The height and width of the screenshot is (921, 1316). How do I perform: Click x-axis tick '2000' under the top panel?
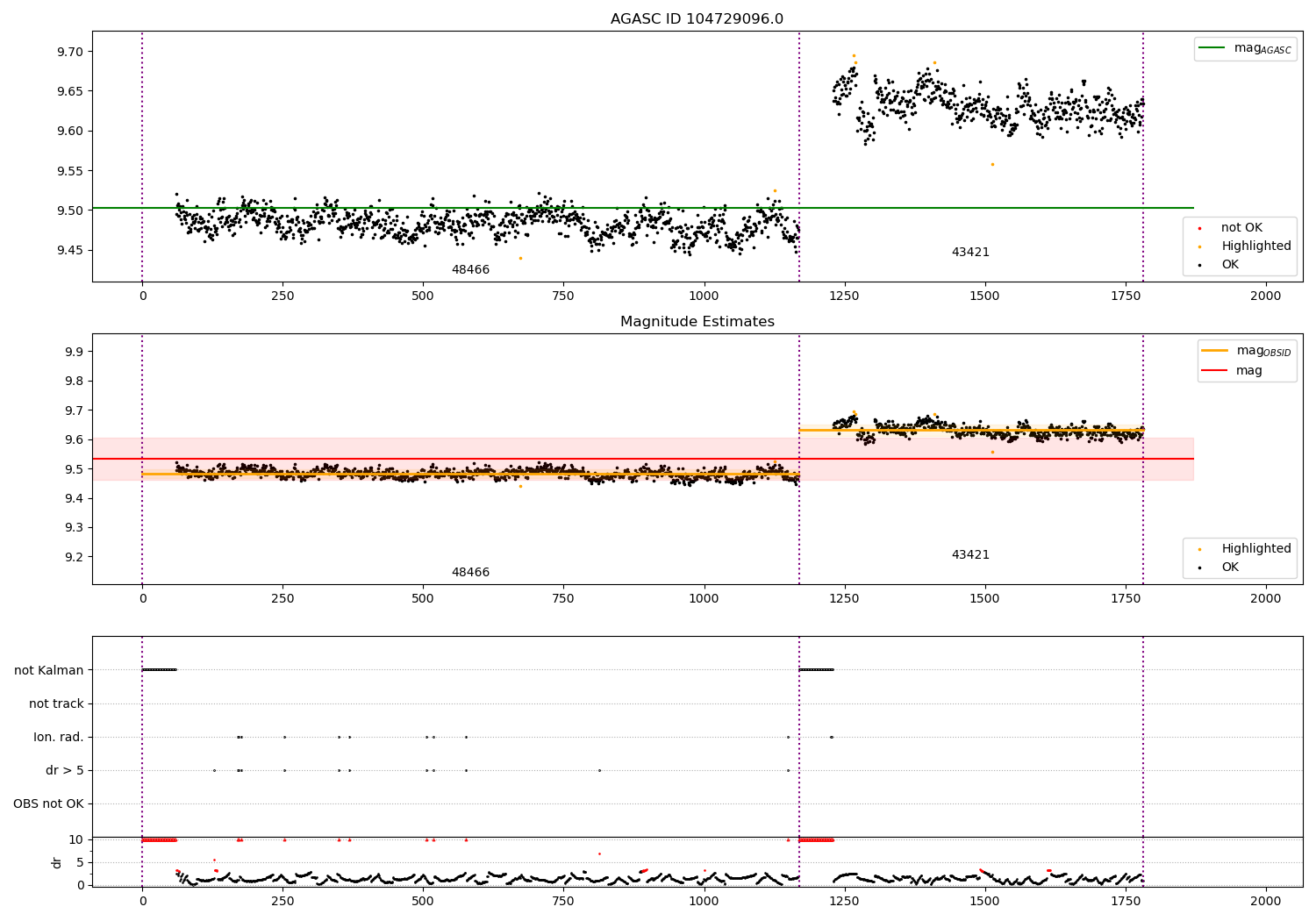[x=1265, y=296]
